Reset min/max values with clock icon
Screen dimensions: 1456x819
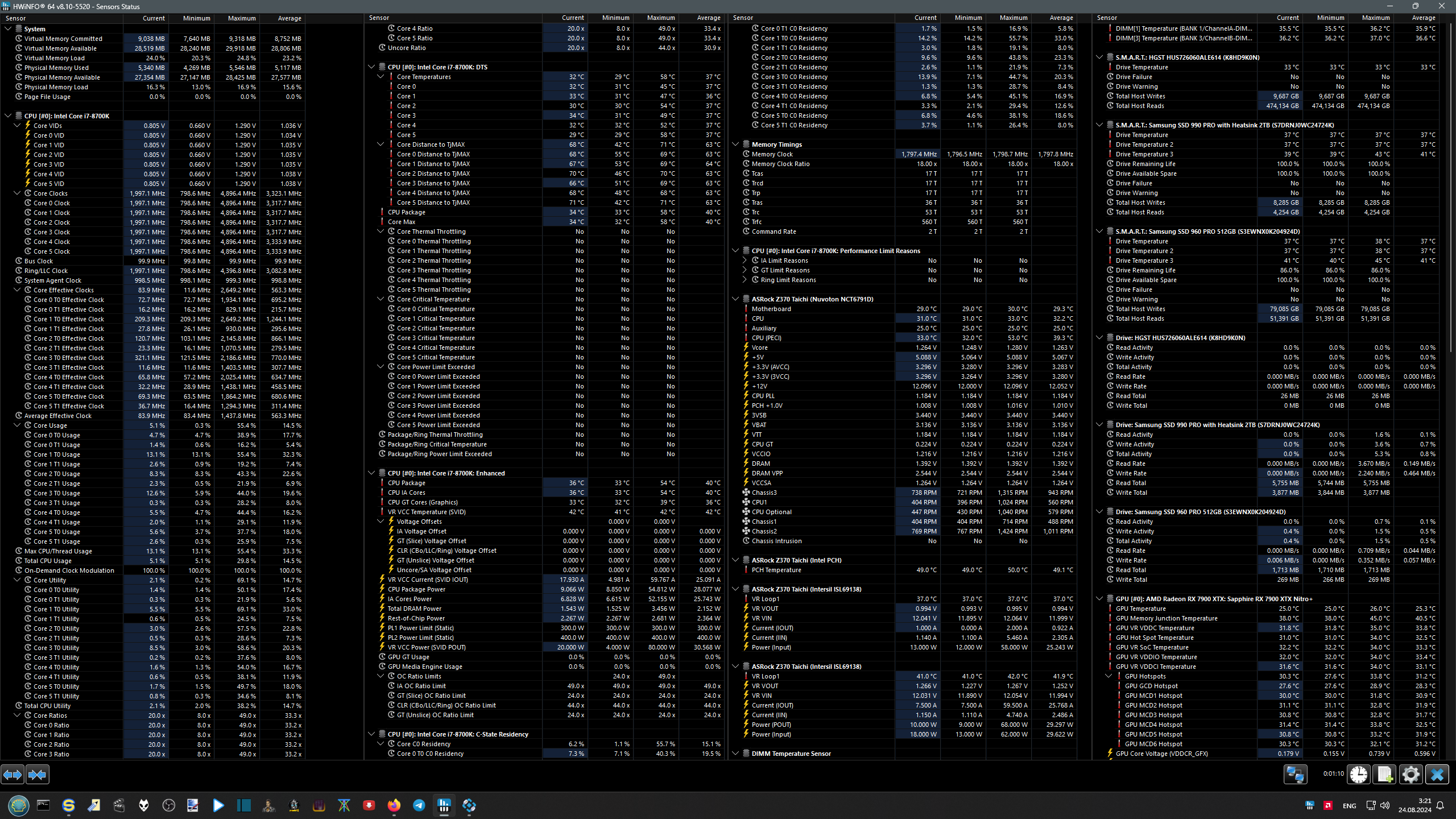tap(1359, 775)
